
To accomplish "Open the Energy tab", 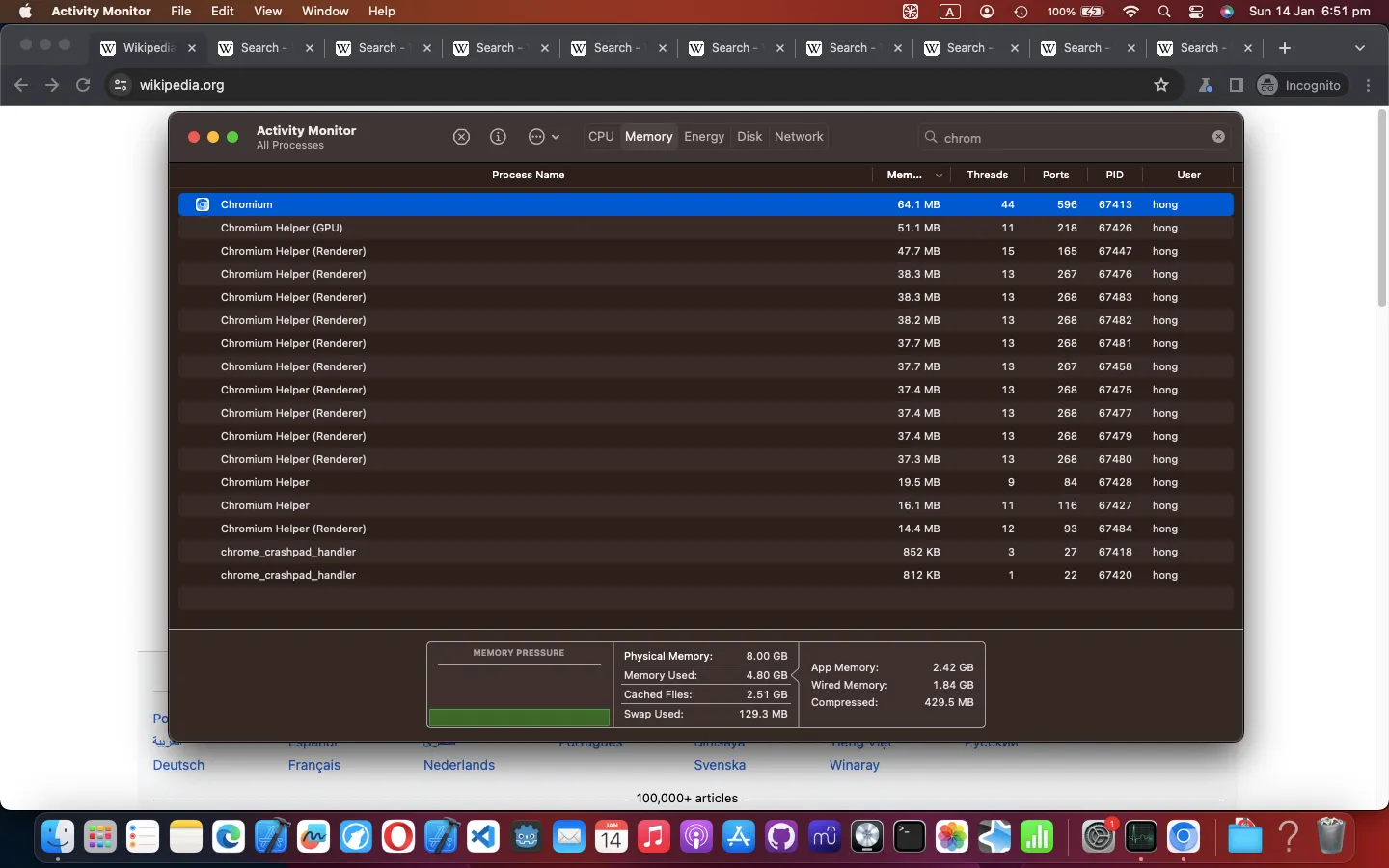I will click(x=704, y=137).
